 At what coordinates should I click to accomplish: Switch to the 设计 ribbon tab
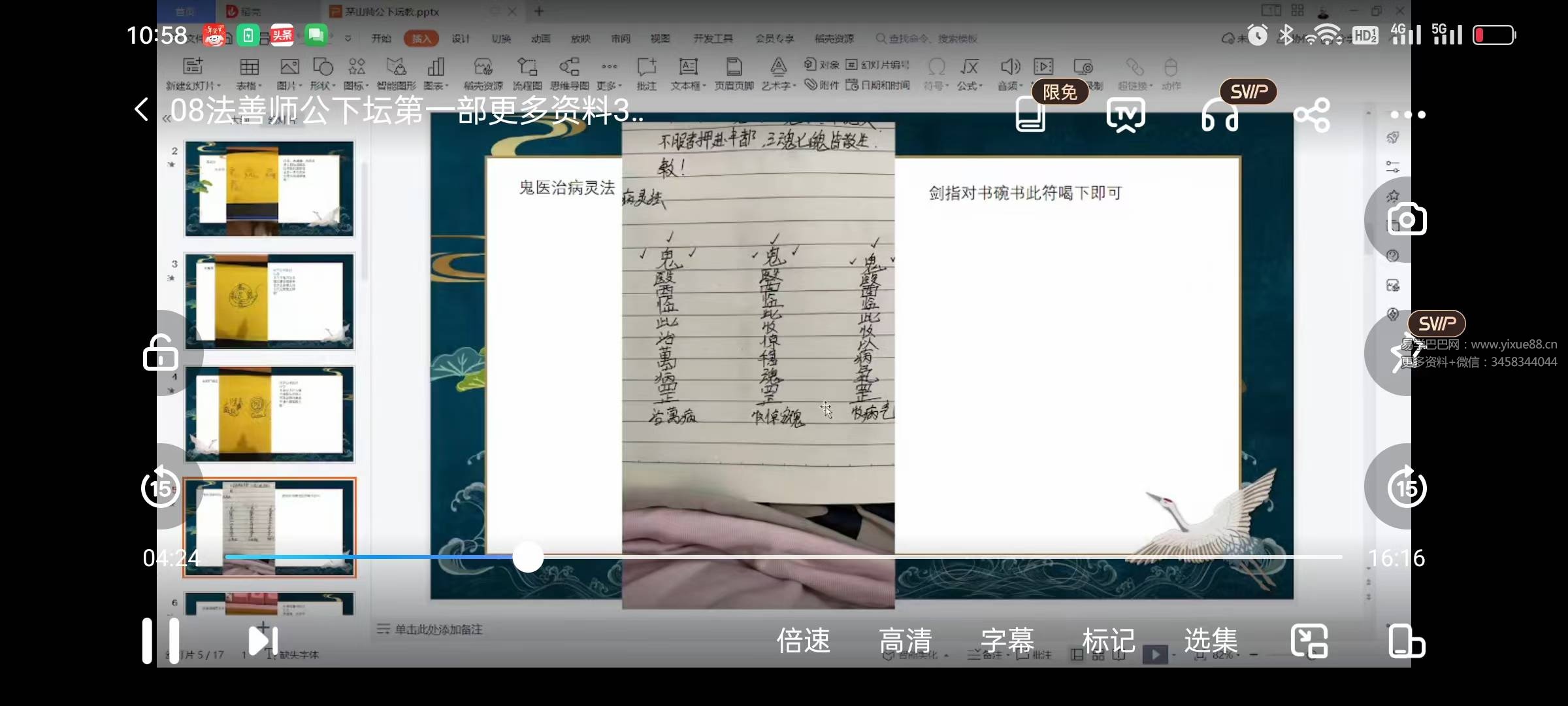click(x=461, y=38)
